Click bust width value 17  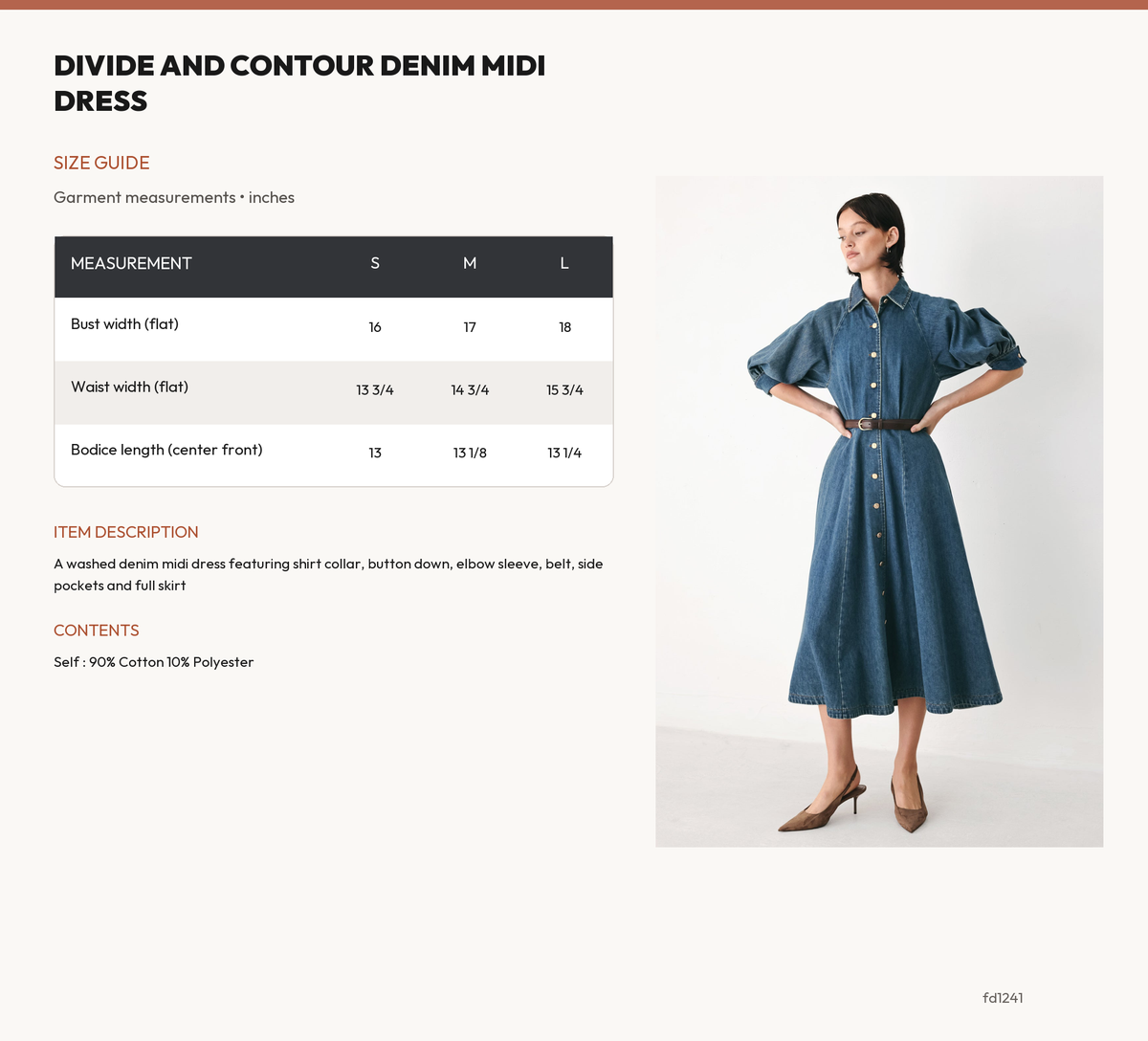tap(470, 327)
